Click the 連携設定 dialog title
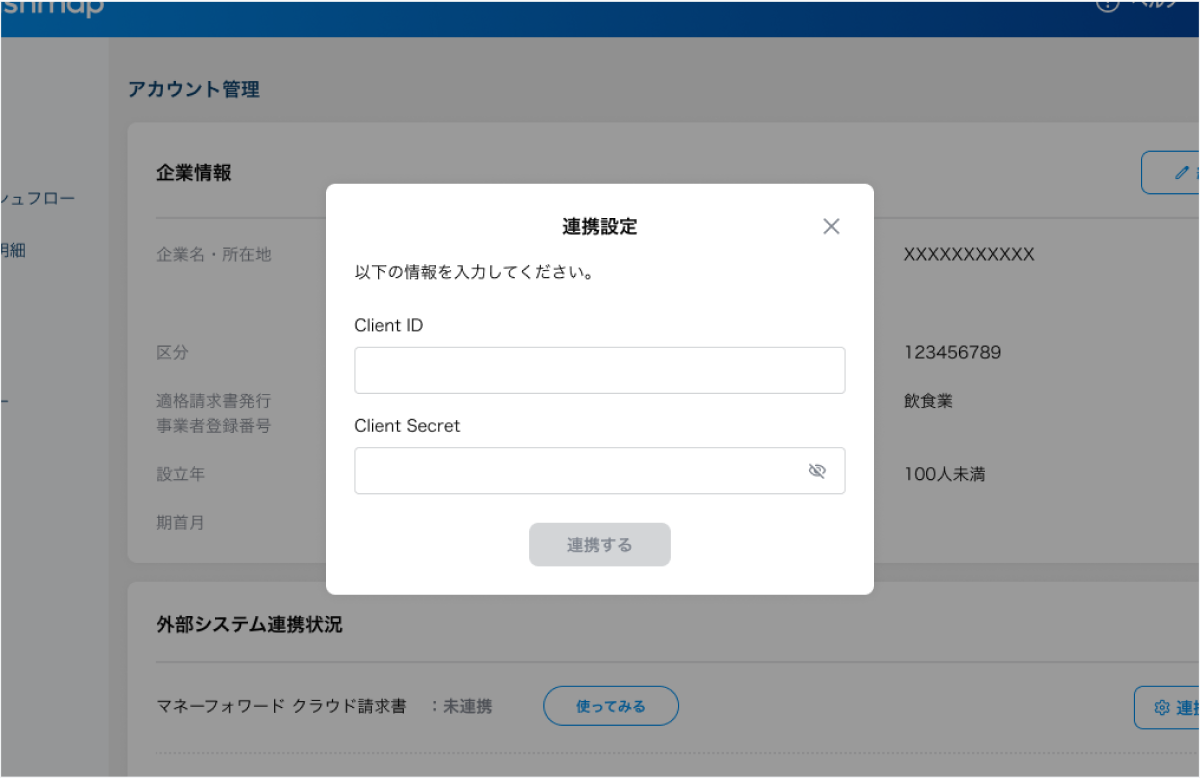1200x778 pixels. coord(599,227)
